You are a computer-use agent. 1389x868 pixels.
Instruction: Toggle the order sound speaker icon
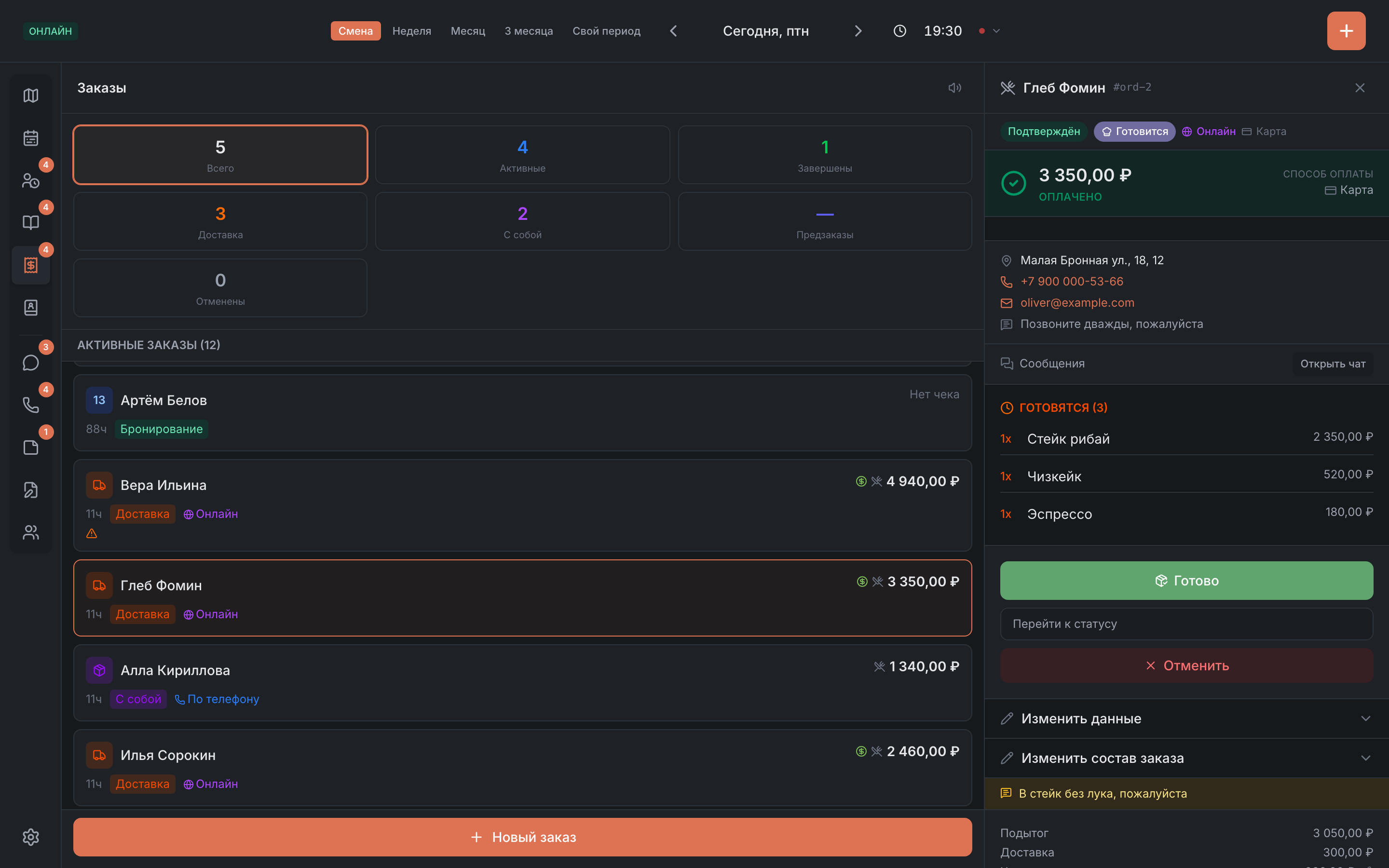(954, 88)
